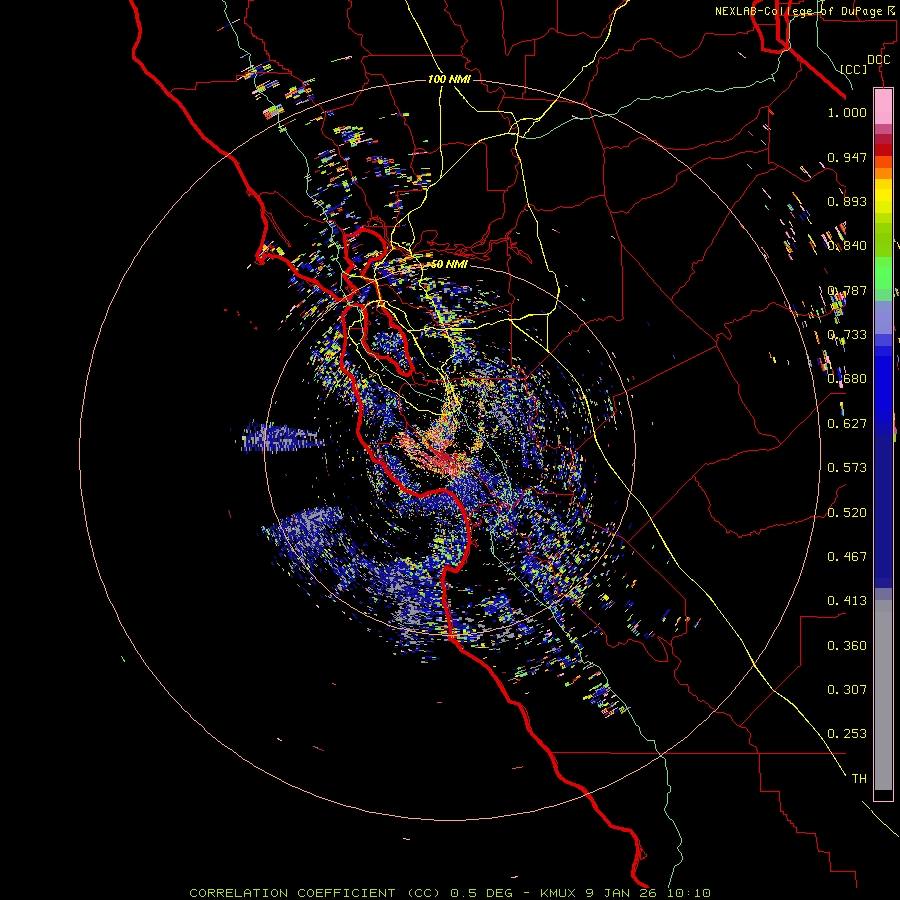Click the 0.573 scale value

(847, 468)
